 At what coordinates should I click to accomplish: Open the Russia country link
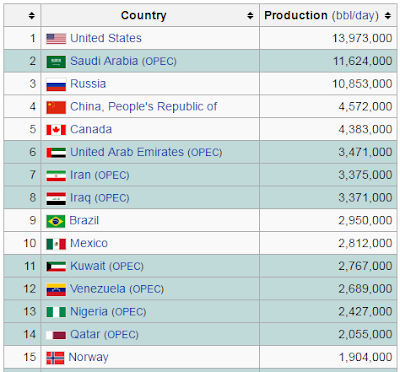coord(88,84)
